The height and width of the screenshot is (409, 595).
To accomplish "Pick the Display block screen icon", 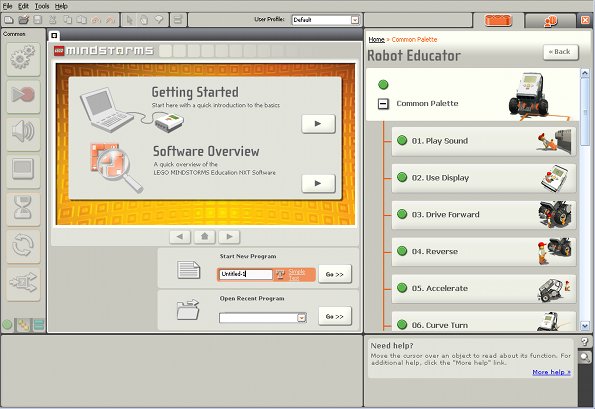I will (x=23, y=171).
